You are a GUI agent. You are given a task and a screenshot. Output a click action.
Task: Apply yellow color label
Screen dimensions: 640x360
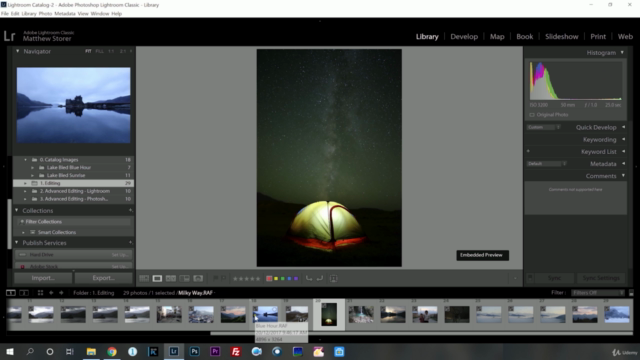click(276, 279)
